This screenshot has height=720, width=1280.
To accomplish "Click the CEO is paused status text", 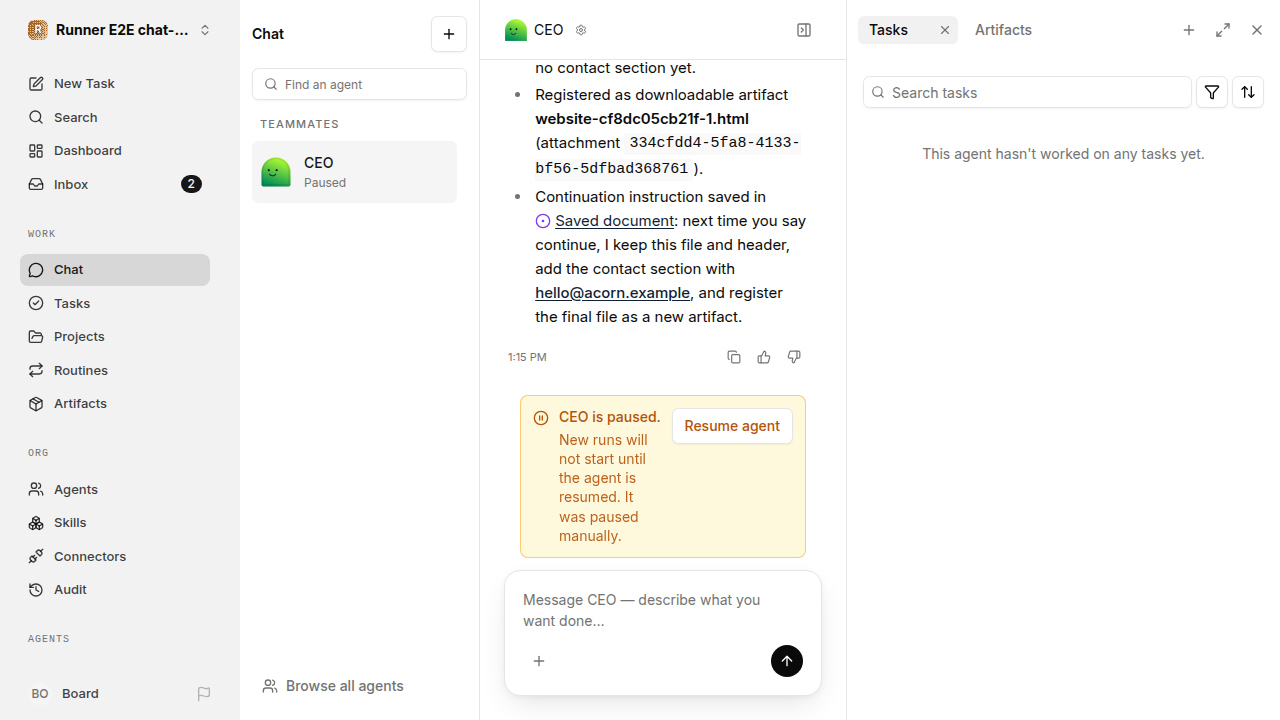I will point(609,417).
